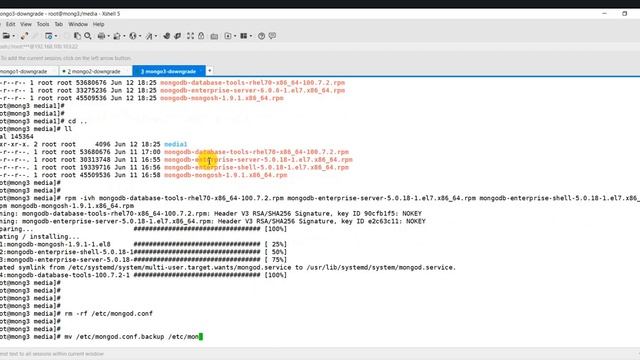Open session Properties icon in toolbar
Screen dimensions: 640x360
point(49,36)
